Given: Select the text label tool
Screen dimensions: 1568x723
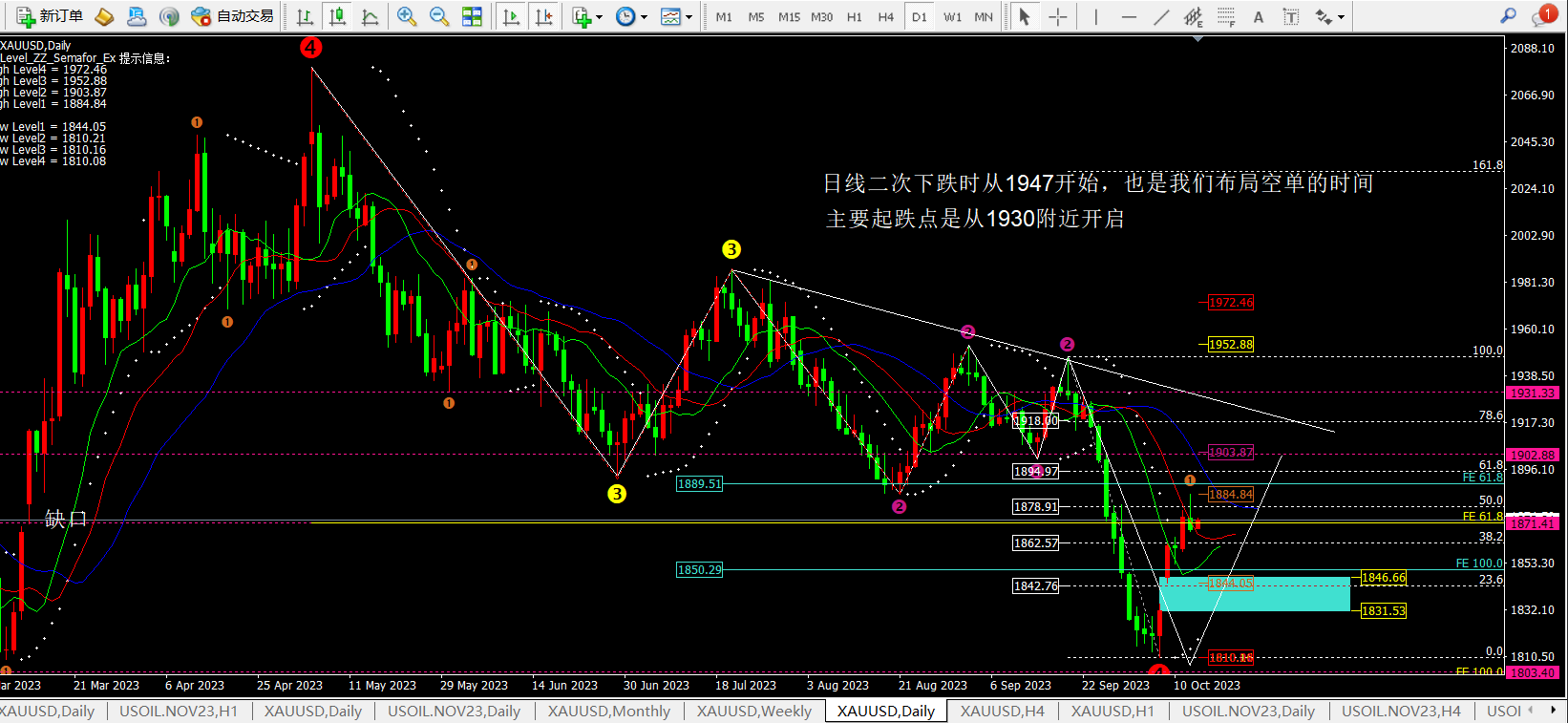Looking at the screenshot, I should (1291, 16).
